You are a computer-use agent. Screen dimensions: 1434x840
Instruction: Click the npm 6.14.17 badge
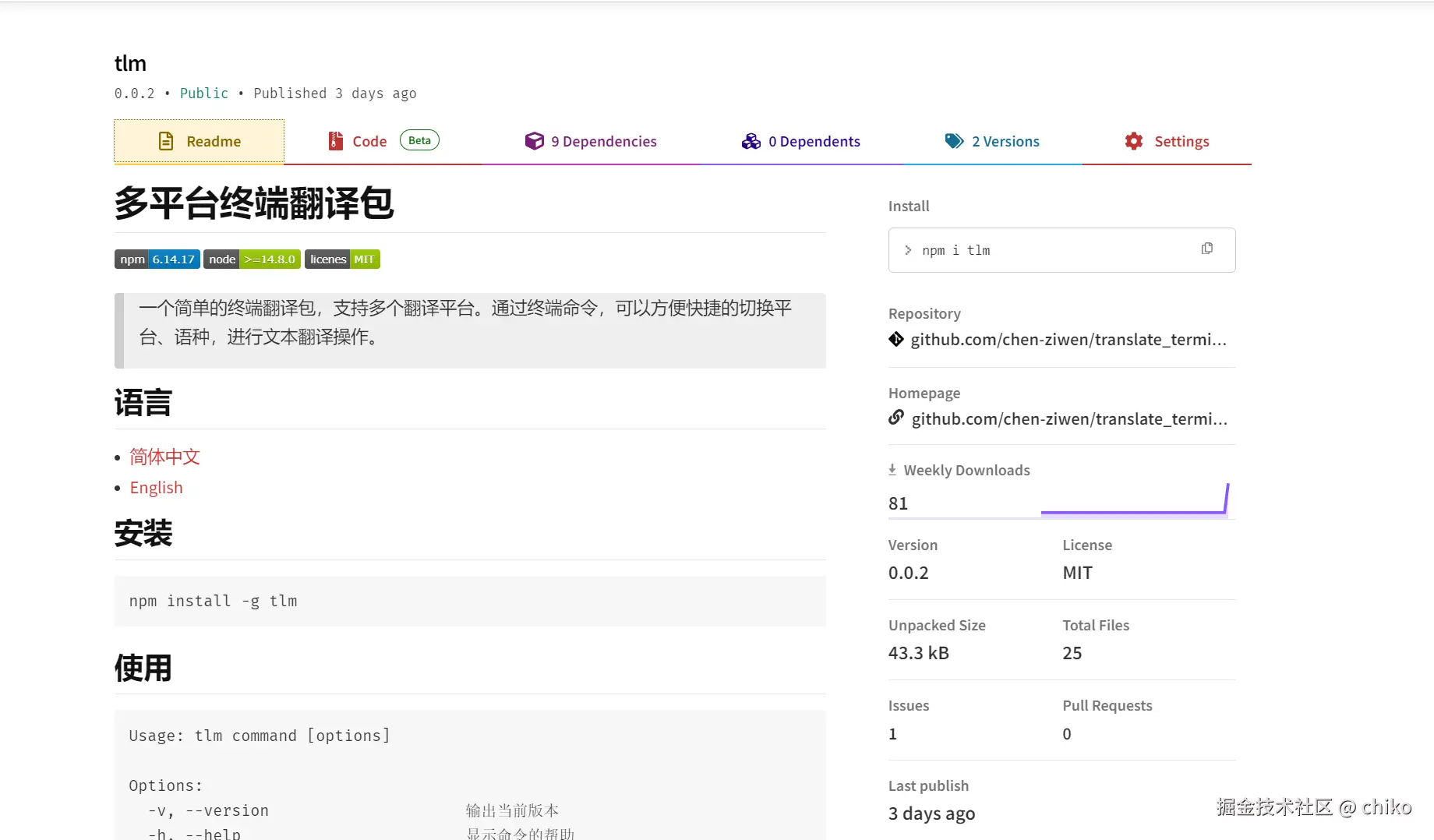pyautogui.click(x=157, y=259)
